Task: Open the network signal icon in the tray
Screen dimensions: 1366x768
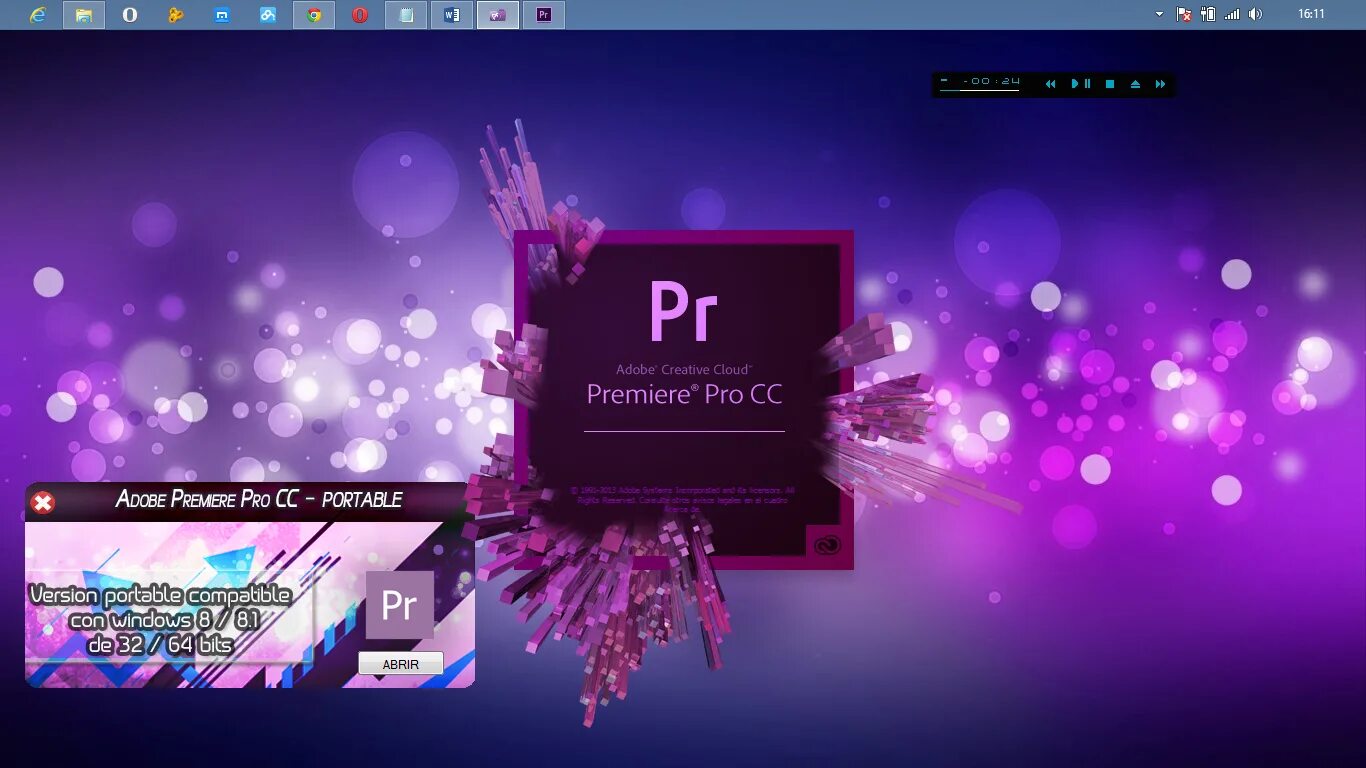Action: [x=1232, y=14]
